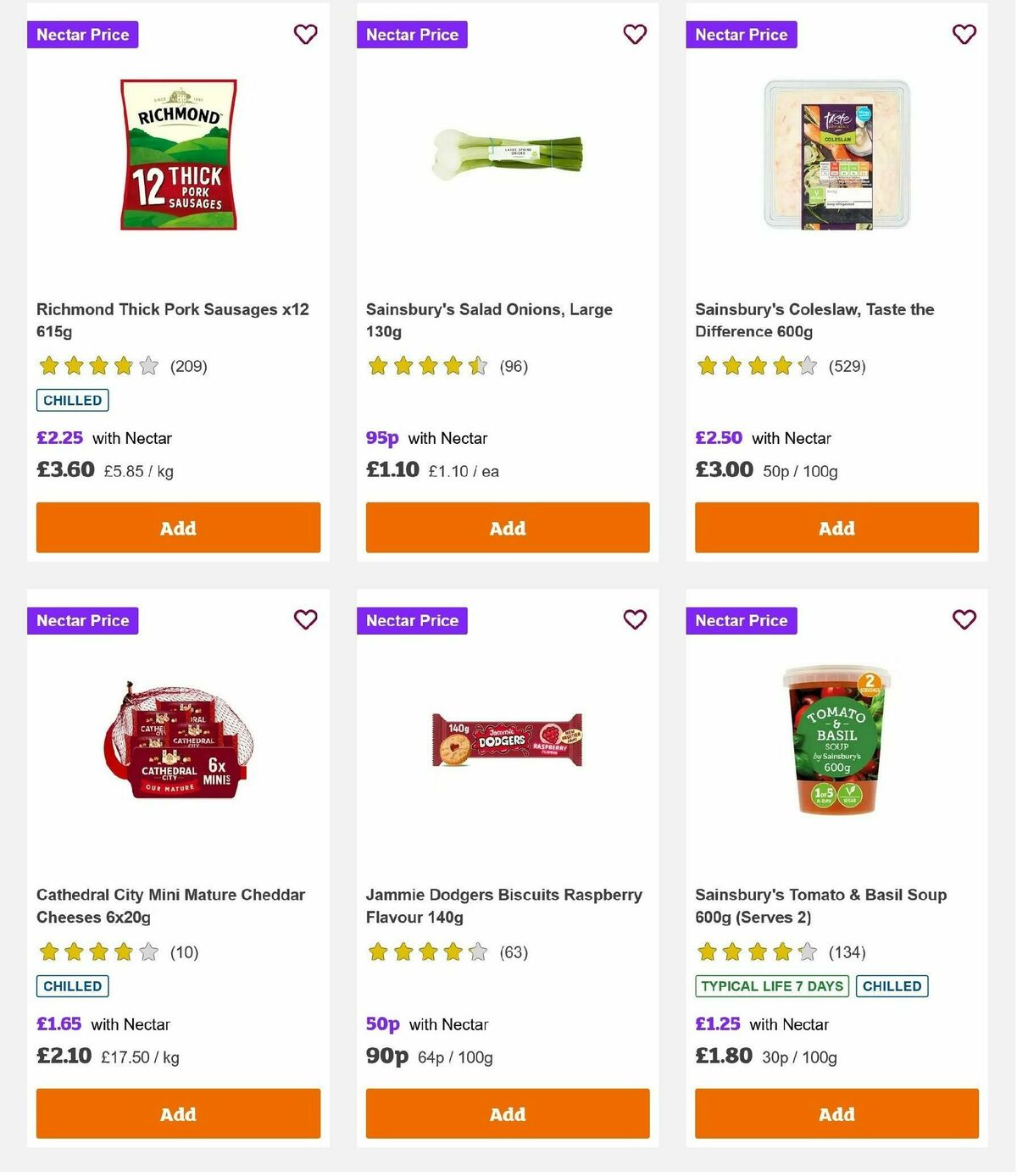Screen dimensions: 1017x1176
Task: Favourite the Jammie Dodgers biscuits
Action: [x=635, y=620]
